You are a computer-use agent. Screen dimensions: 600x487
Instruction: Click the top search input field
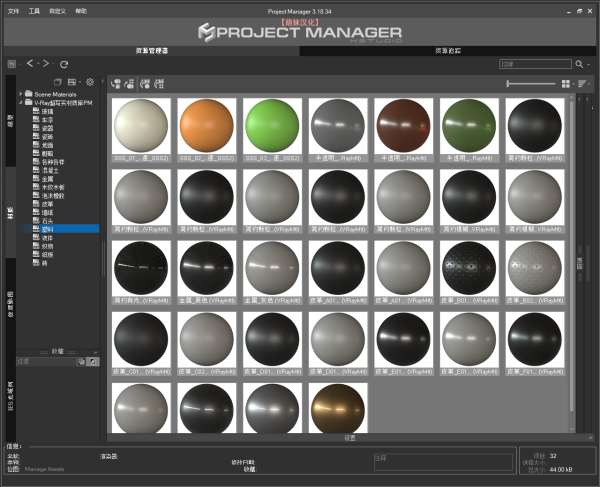pos(535,64)
